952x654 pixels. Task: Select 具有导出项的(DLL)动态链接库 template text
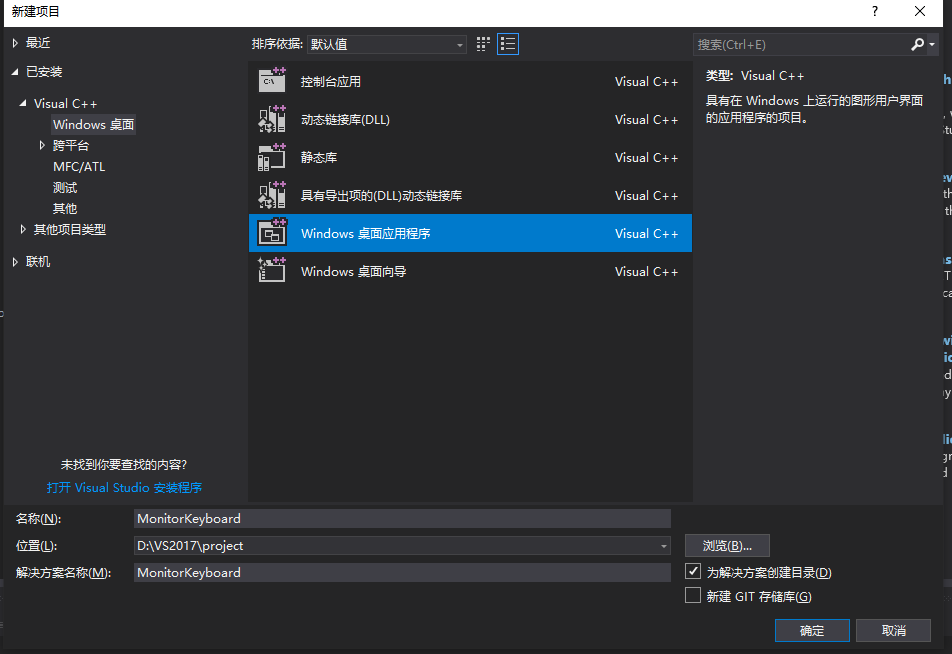click(x=381, y=196)
